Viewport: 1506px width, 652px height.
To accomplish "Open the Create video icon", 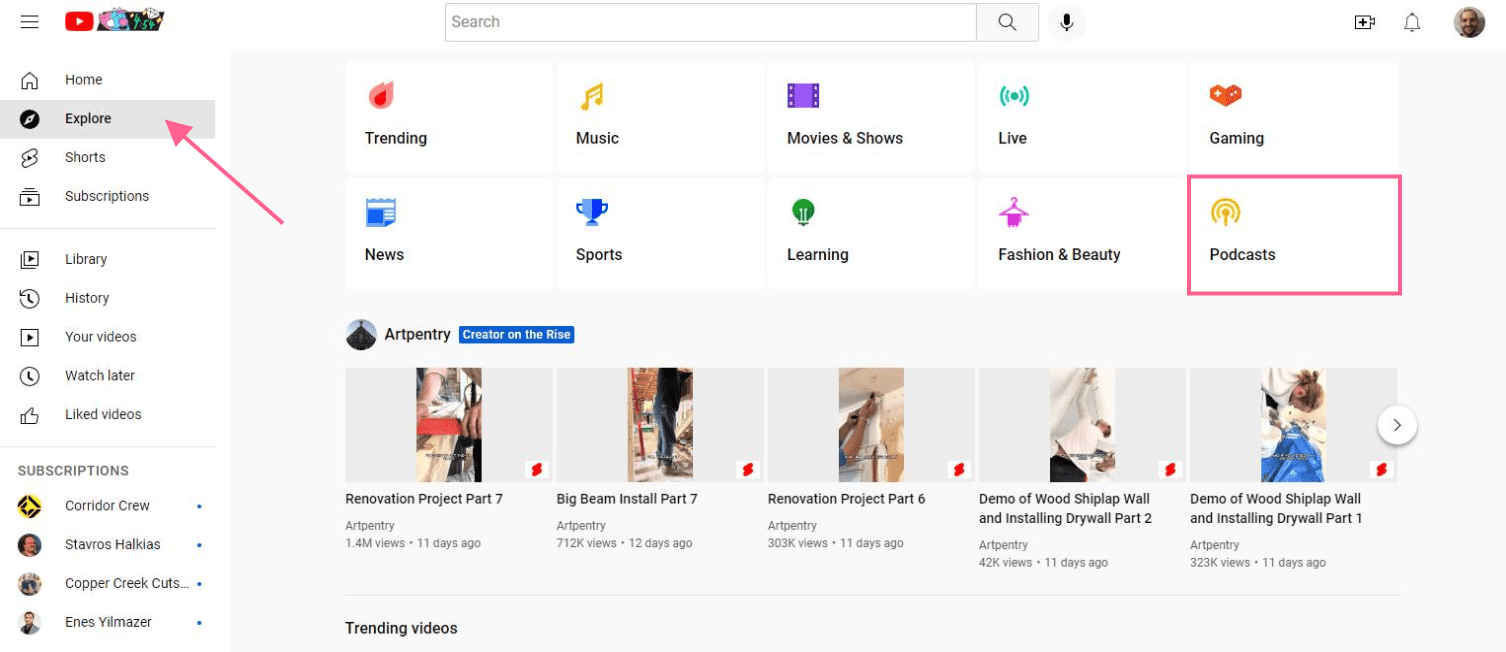I will (x=1365, y=22).
